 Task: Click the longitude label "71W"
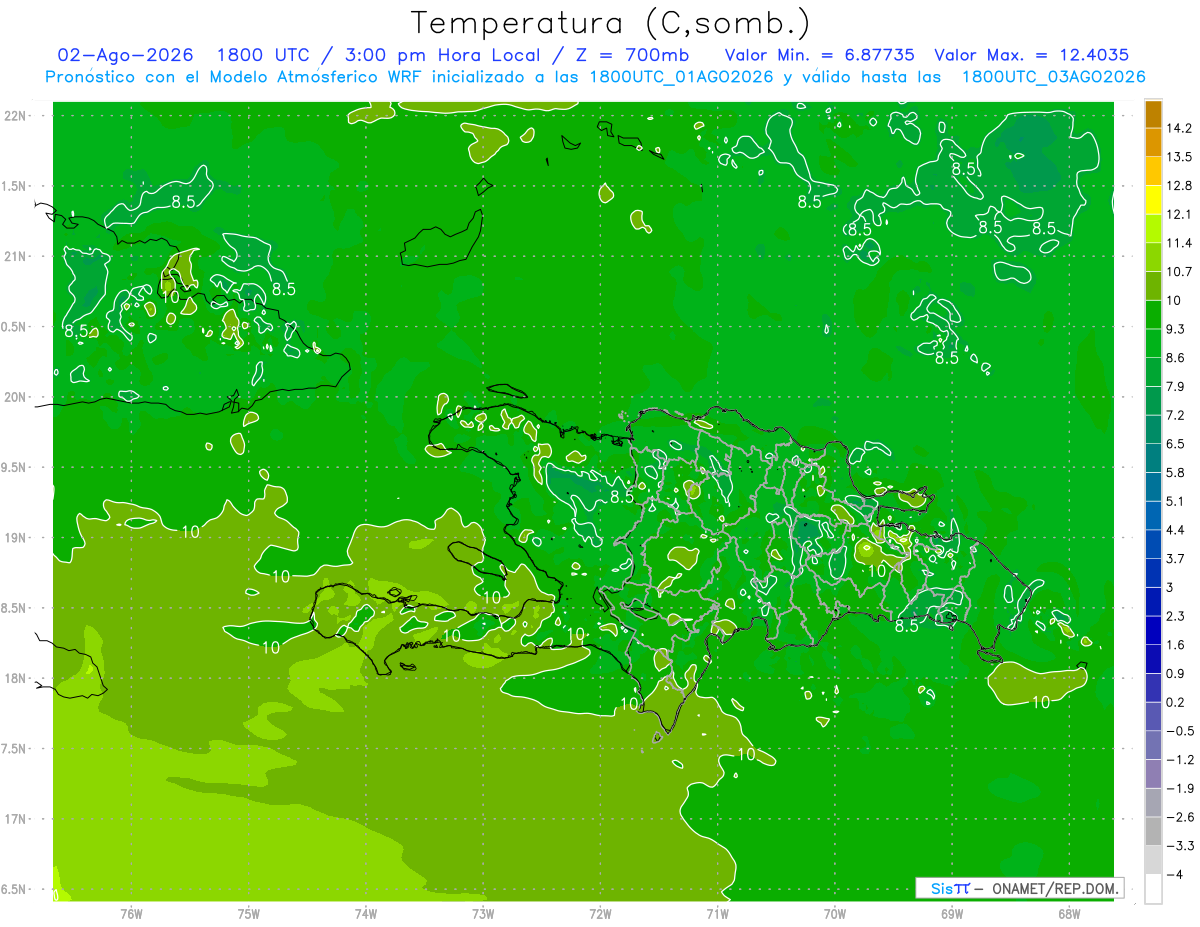[x=717, y=913]
